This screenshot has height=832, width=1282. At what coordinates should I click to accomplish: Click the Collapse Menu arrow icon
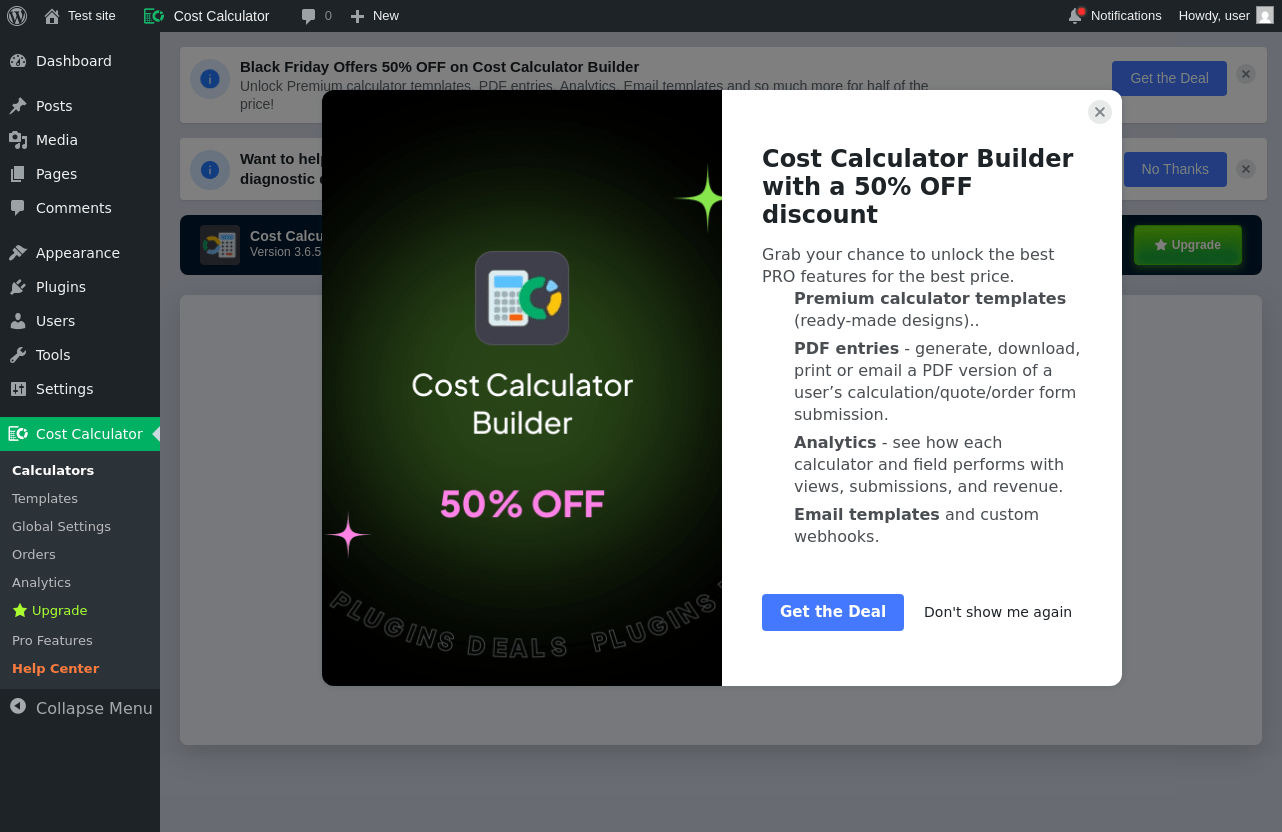coord(18,707)
